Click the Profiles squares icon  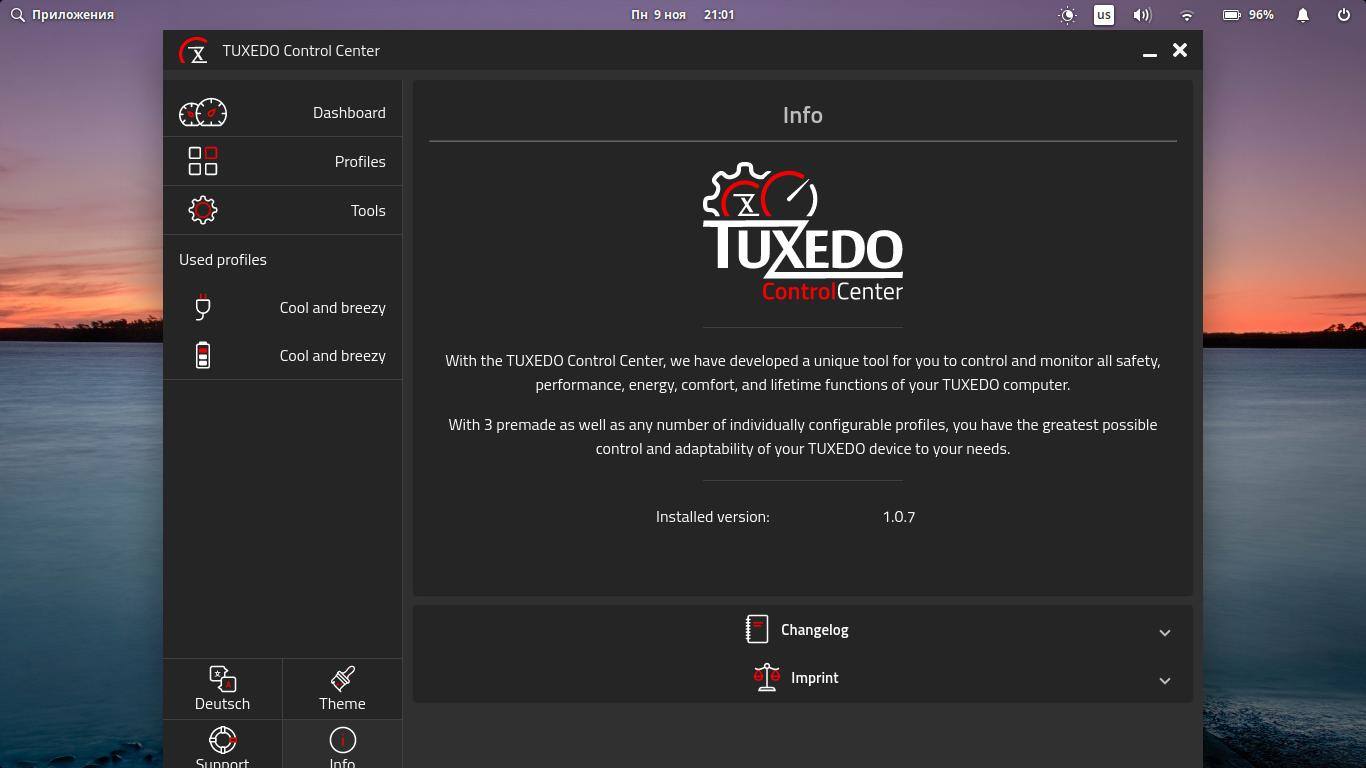pyautogui.click(x=203, y=161)
